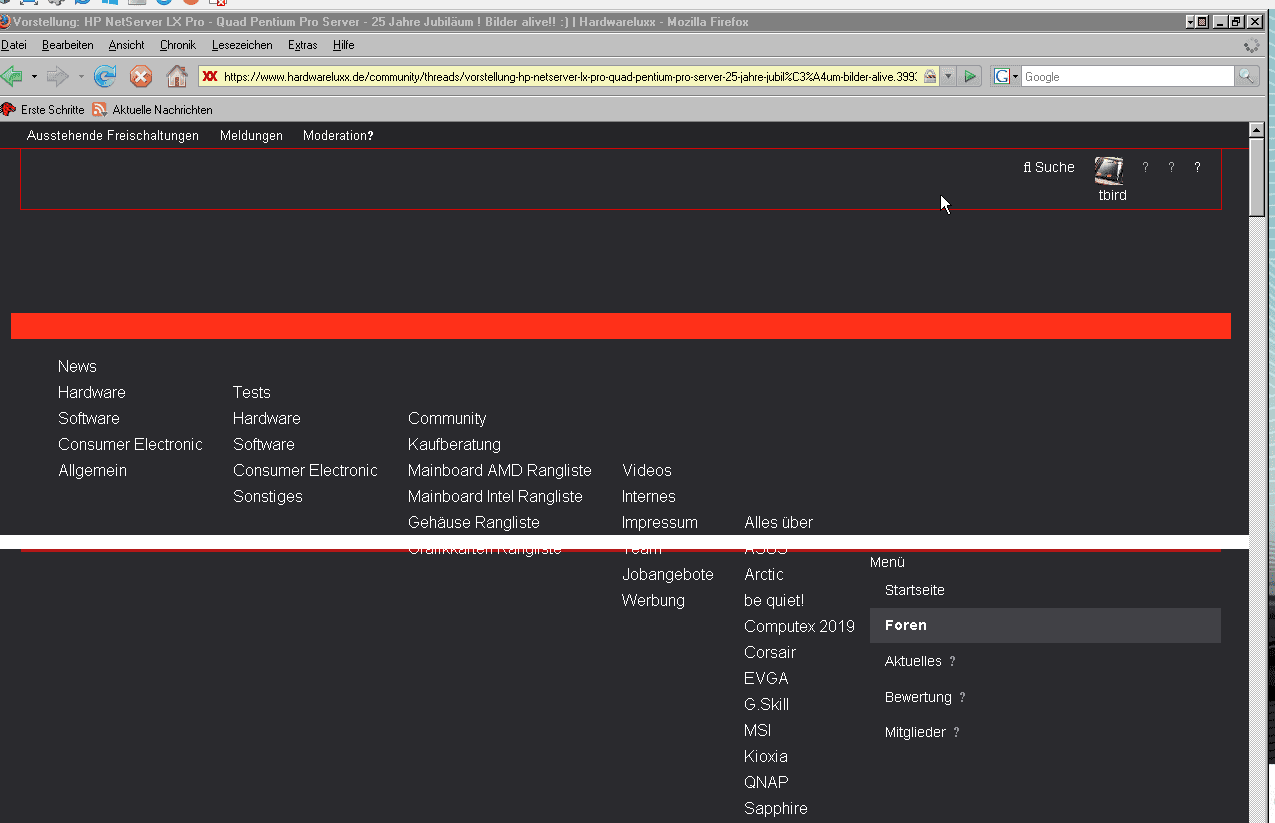Open the Kioxia brand link
1275x823 pixels.
(x=766, y=756)
